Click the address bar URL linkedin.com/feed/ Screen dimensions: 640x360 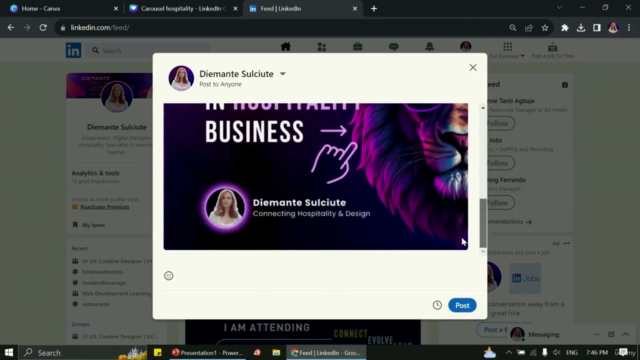tap(100, 28)
